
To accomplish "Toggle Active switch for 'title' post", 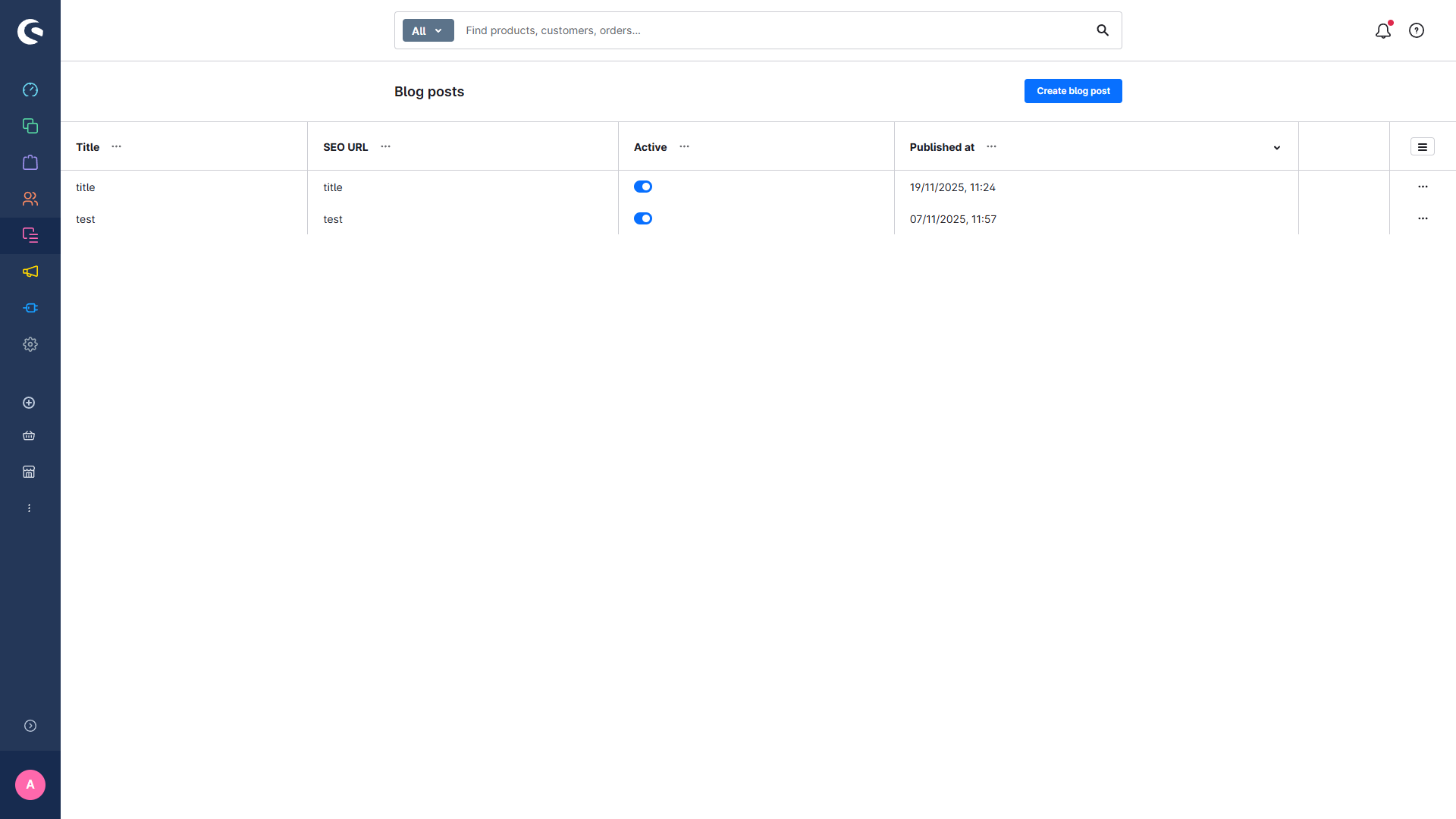I will click(642, 187).
